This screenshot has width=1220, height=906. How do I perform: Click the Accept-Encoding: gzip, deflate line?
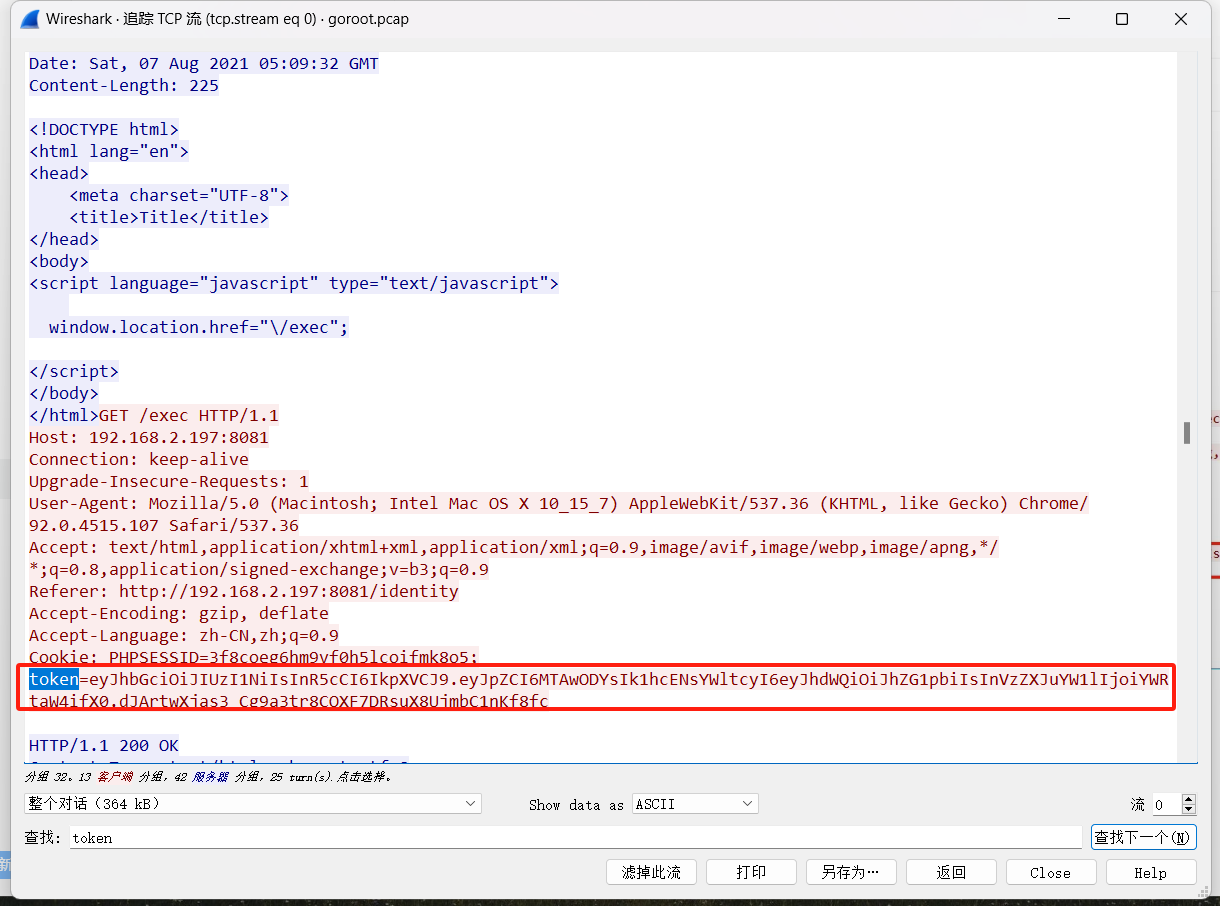coord(179,613)
